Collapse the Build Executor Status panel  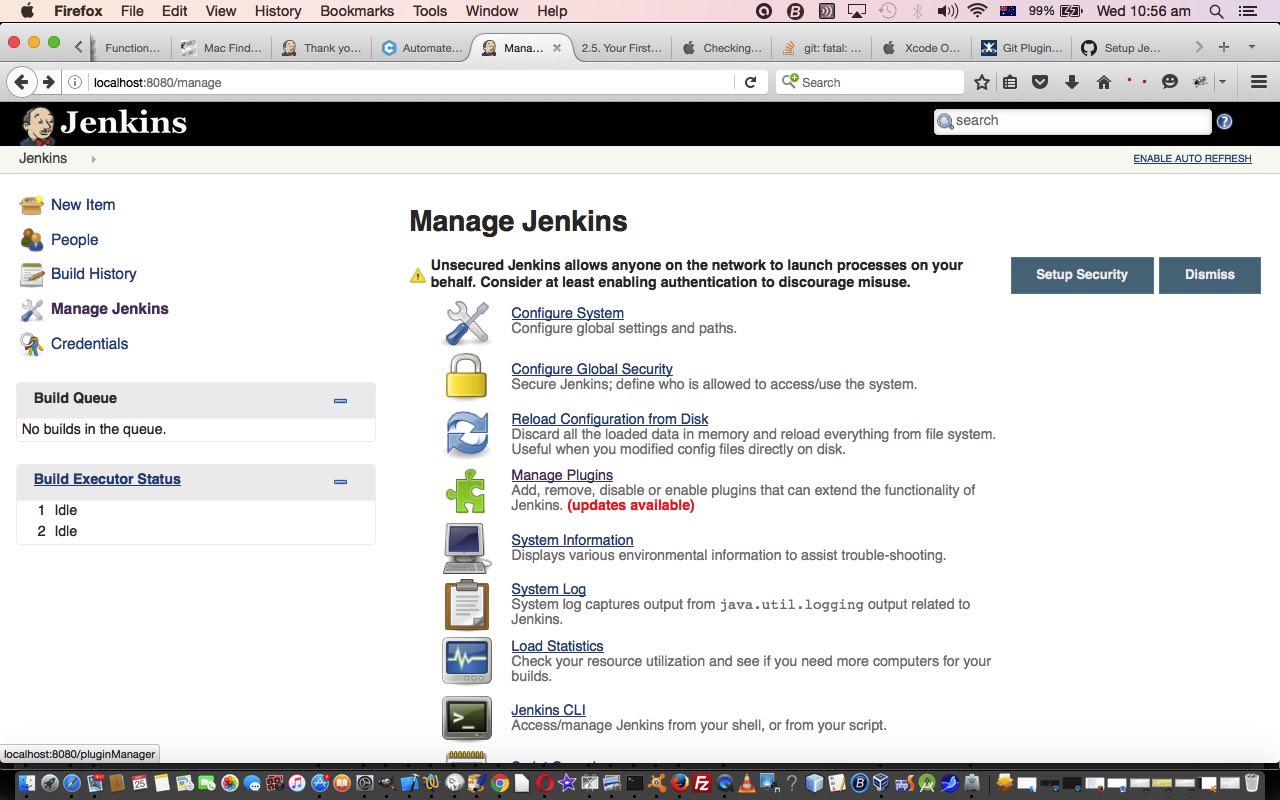[x=340, y=481]
